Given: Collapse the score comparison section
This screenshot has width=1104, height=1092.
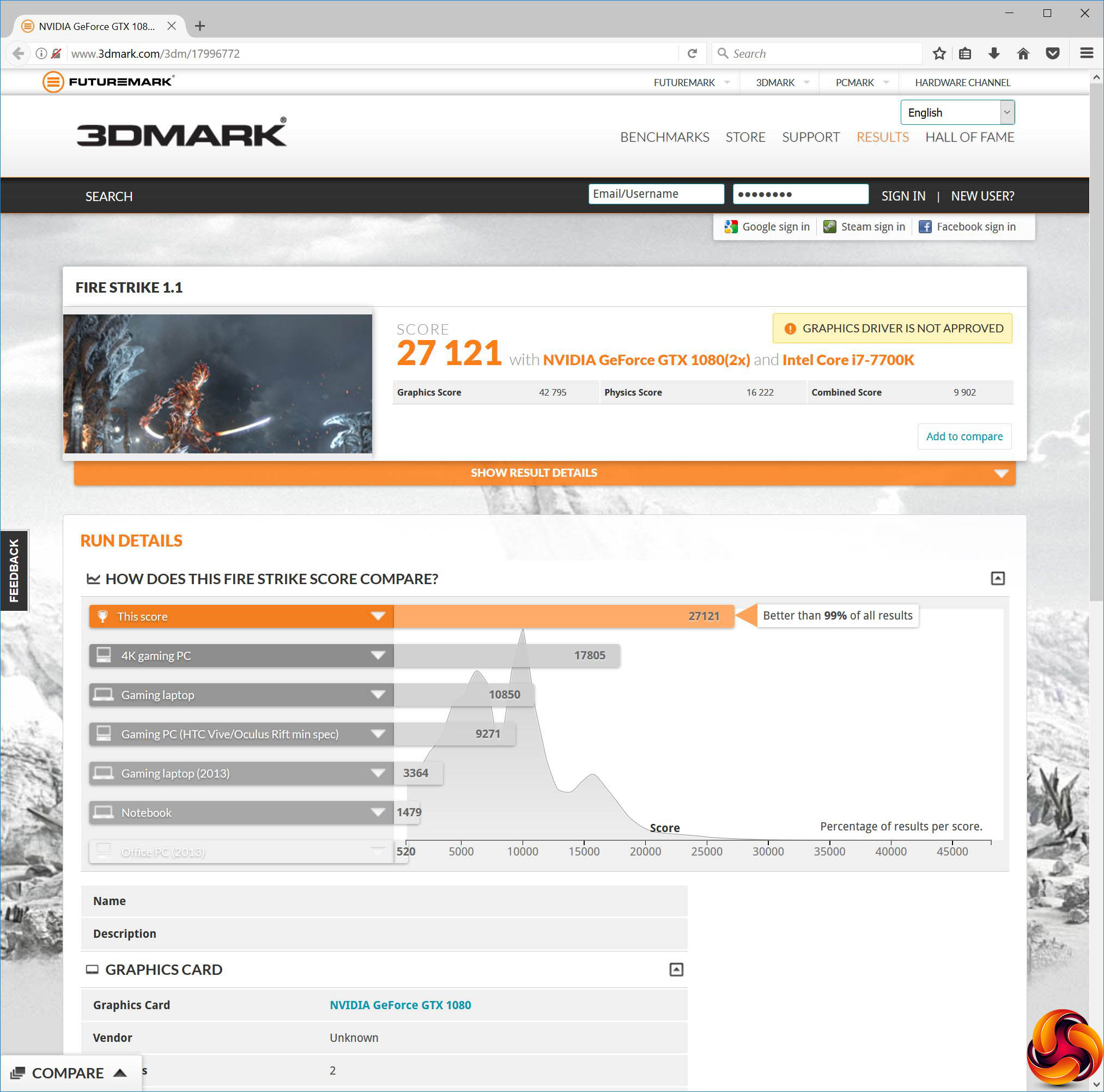Looking at the screenshot, I should pos(997,578).
